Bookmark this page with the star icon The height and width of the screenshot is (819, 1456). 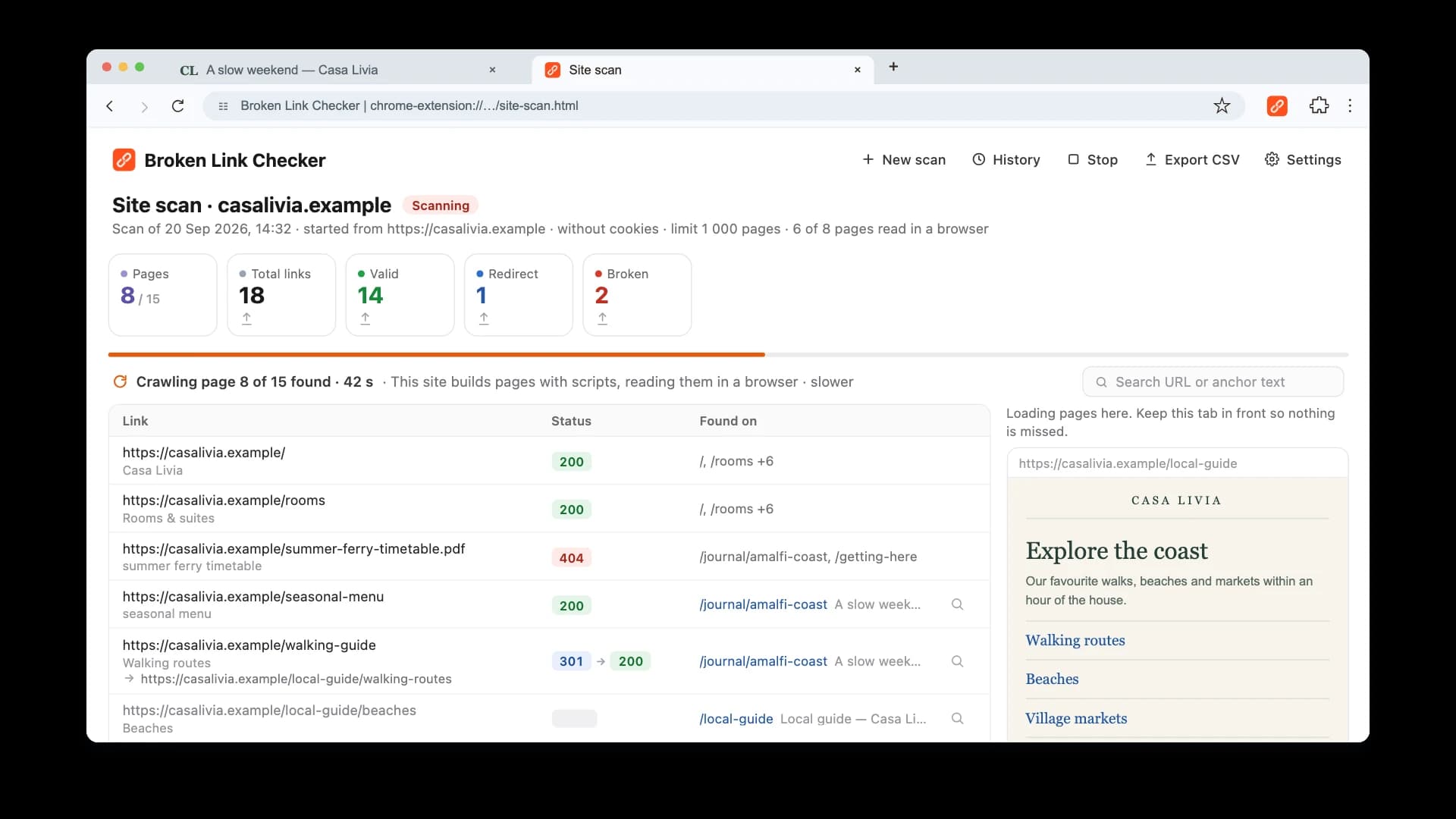click(x=1222, y=106)
